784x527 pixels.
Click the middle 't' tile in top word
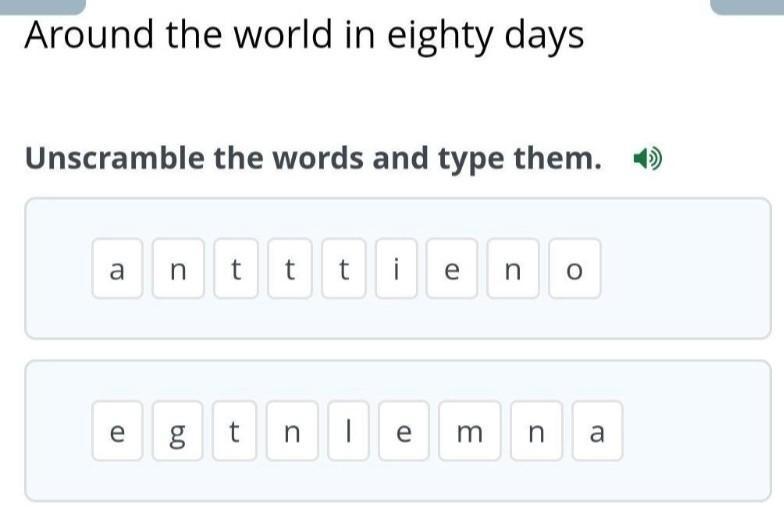(291, 269)
